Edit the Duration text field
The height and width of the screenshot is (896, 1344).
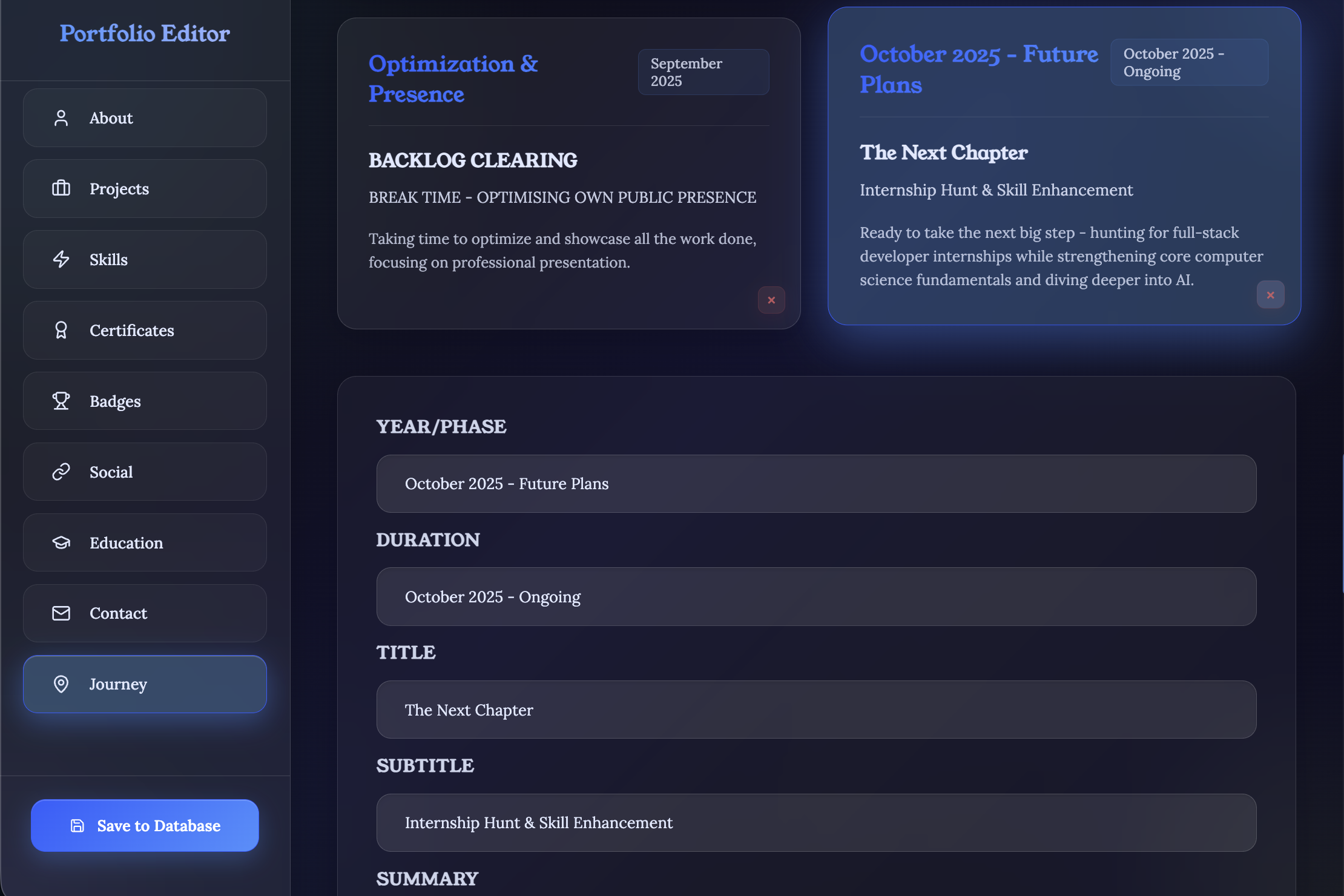816,597
